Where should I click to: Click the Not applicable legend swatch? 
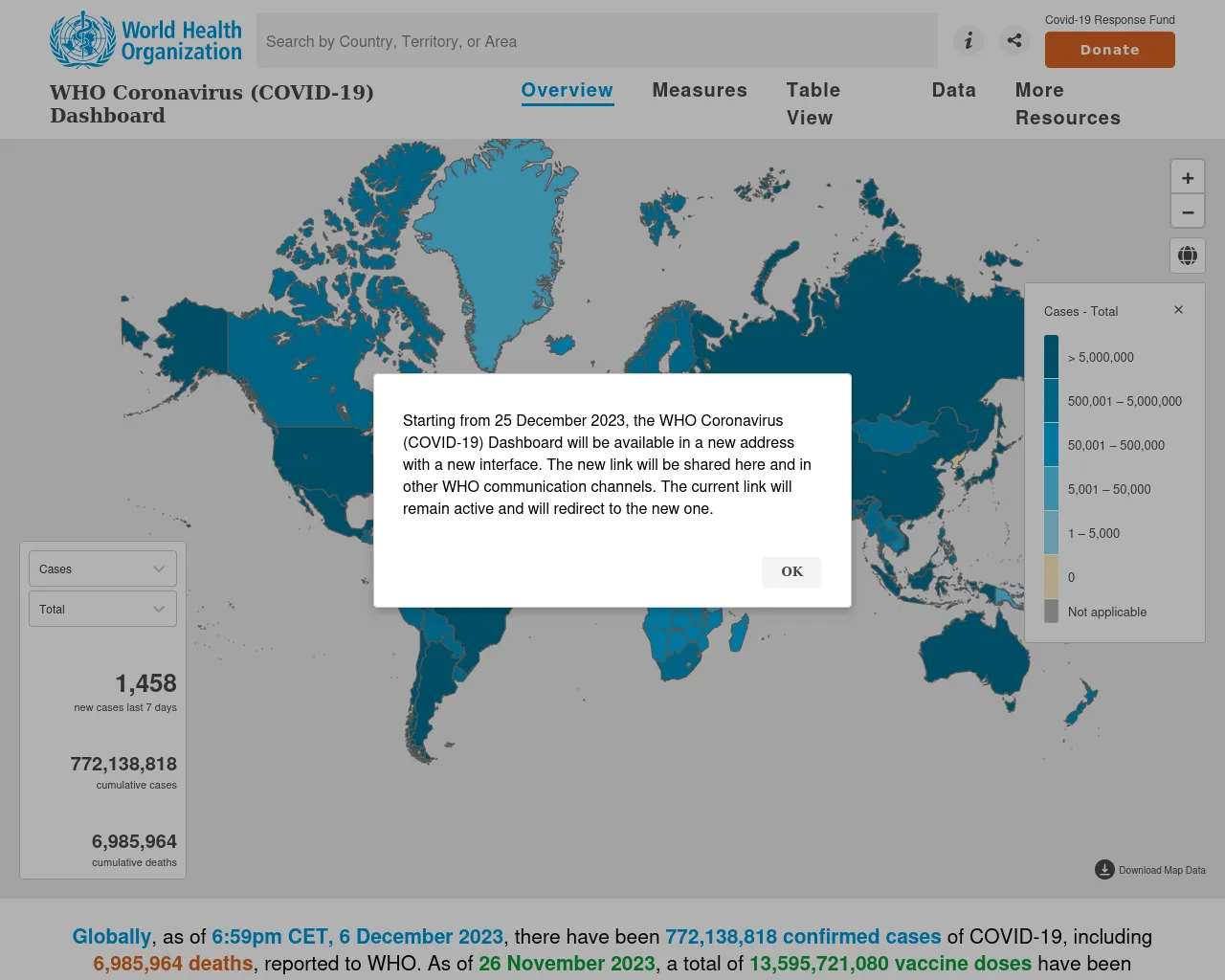tap(1051, 612)
